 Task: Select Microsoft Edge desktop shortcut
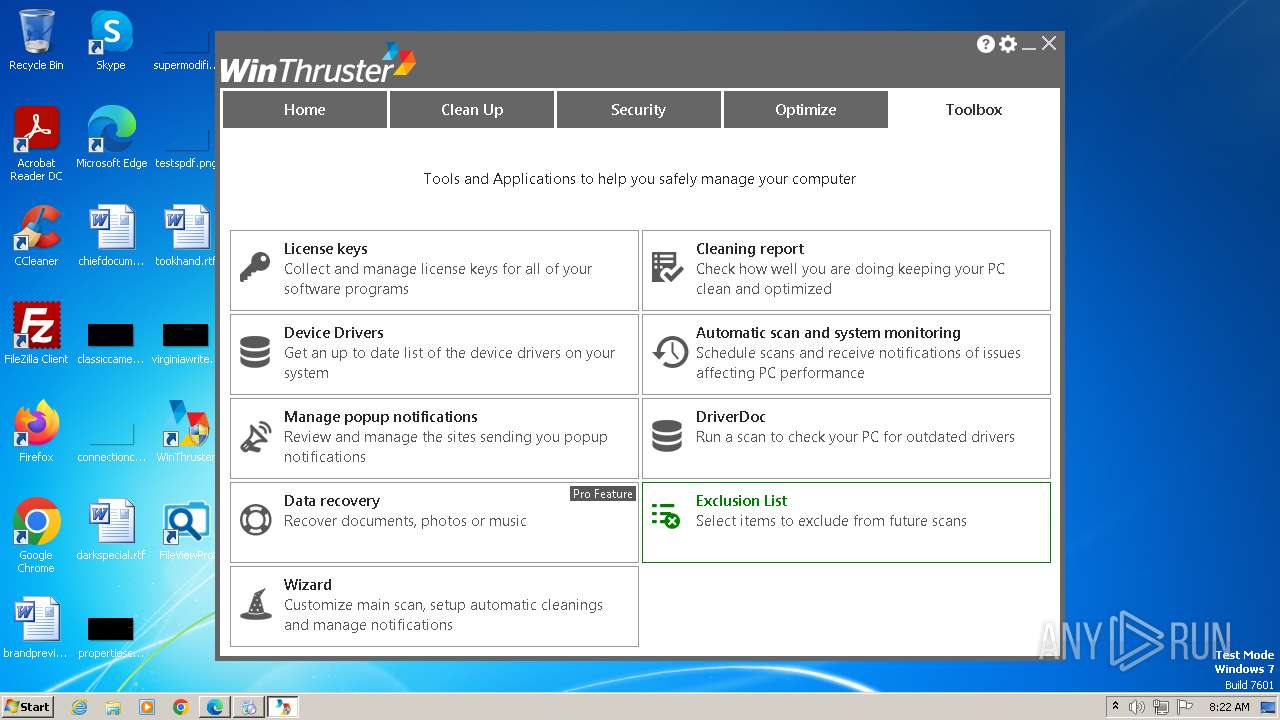point(111,138)
